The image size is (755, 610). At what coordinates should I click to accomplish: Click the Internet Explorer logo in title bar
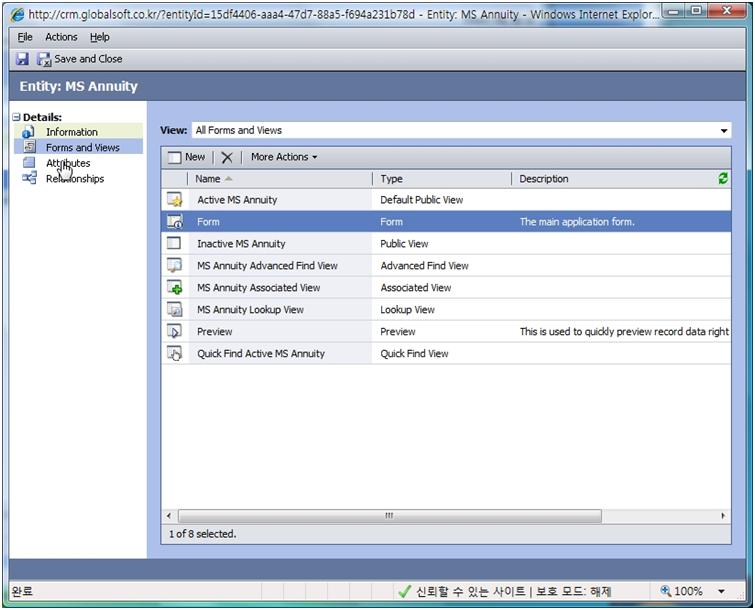(x=17, y=14)
